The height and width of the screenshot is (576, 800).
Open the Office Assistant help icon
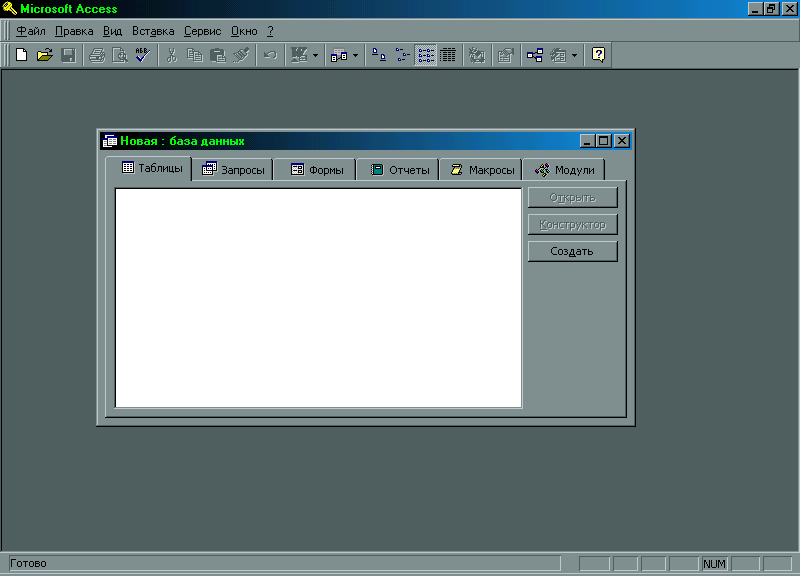[x=598, y=55]
